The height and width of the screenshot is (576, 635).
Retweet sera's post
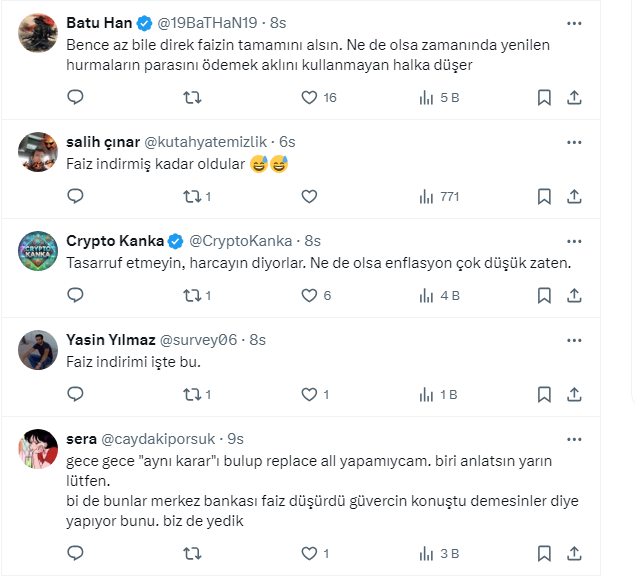coord(193,553)
